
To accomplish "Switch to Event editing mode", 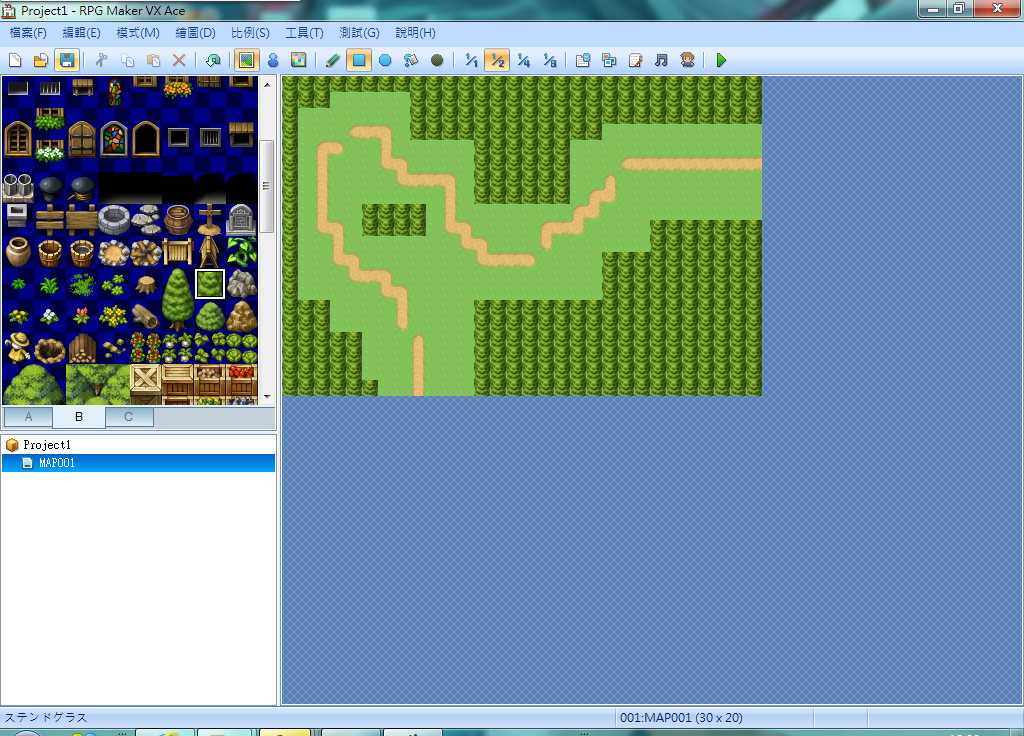I will (x=273, y=61).
